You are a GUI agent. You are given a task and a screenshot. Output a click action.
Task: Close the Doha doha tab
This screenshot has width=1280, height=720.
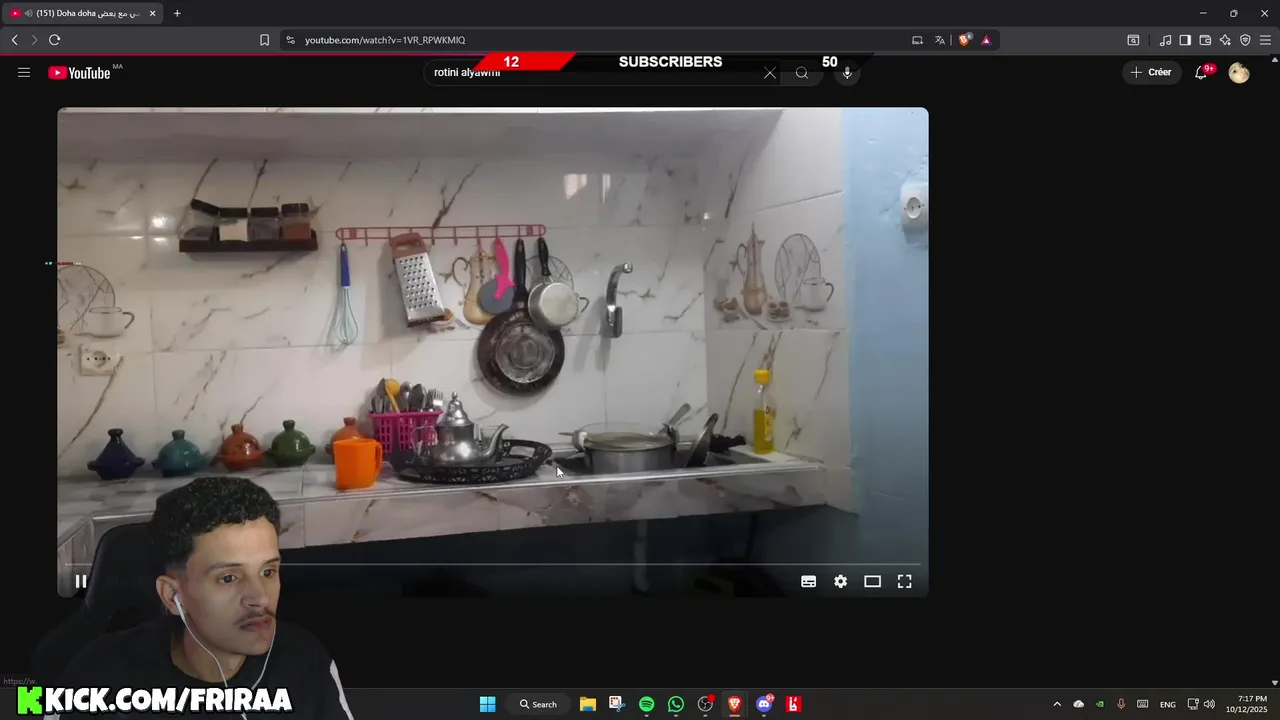pos(152,13)
